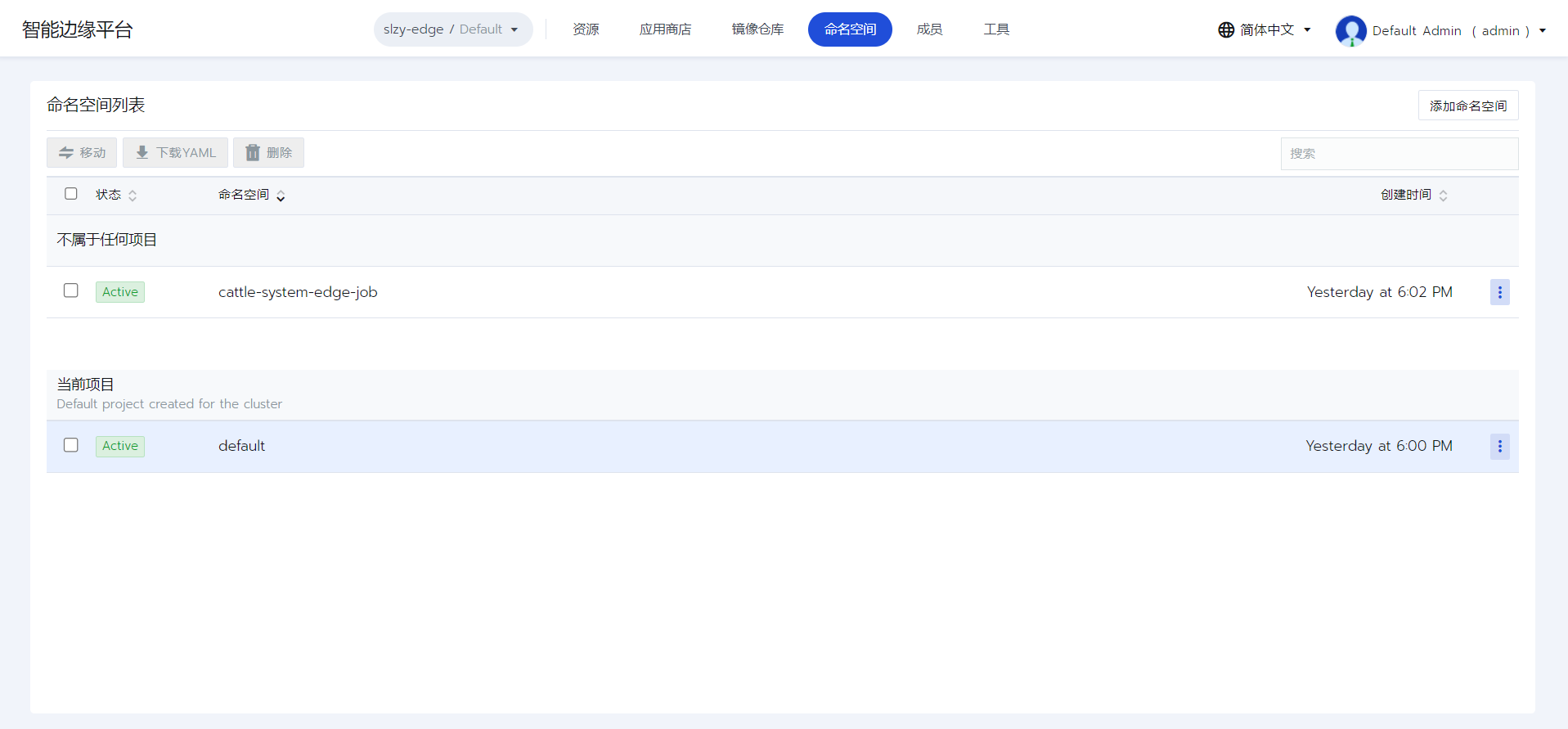Open three-dot menu for cattle-system-edge-job
Screen dimensions: 1568x729
pyautogui.click(x=1499, y=292)
